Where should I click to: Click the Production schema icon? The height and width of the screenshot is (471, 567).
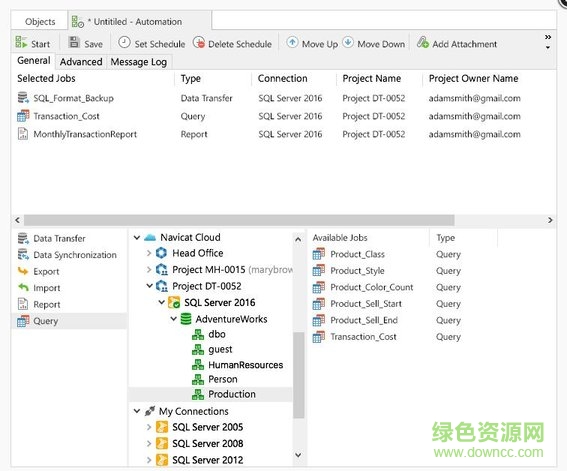click(x=198, y=394)
